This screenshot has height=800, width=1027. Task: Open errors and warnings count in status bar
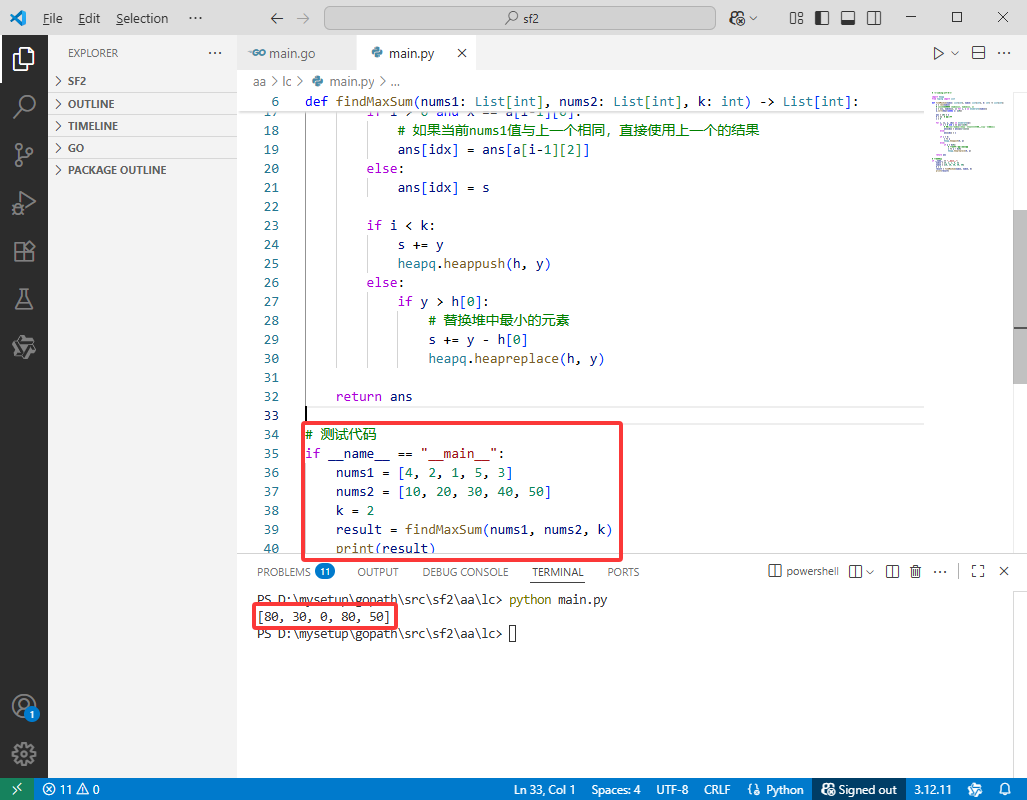(71, 790)
